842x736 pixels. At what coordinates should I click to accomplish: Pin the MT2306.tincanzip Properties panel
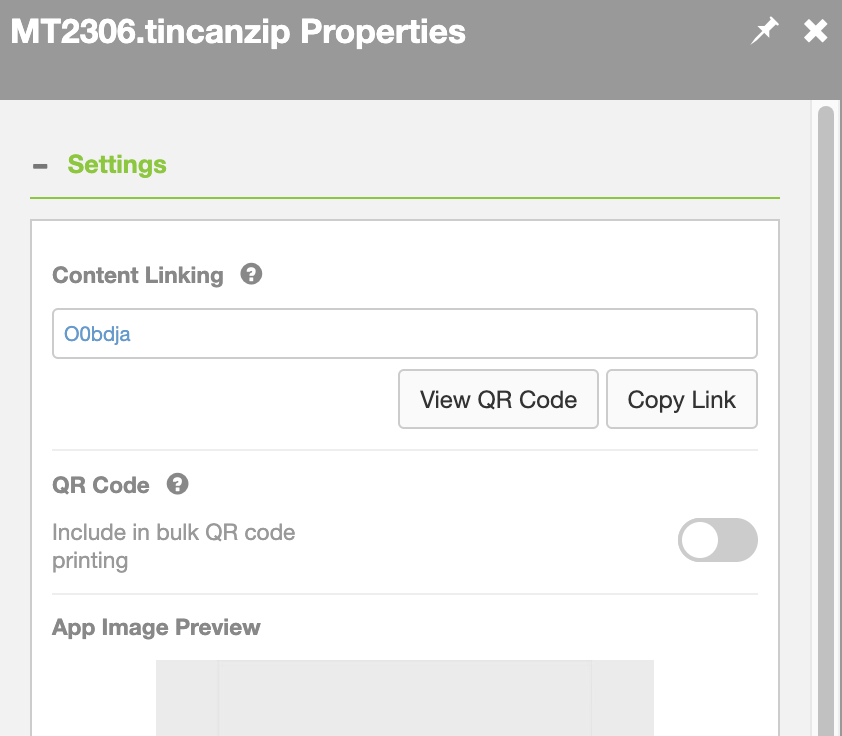764,31
